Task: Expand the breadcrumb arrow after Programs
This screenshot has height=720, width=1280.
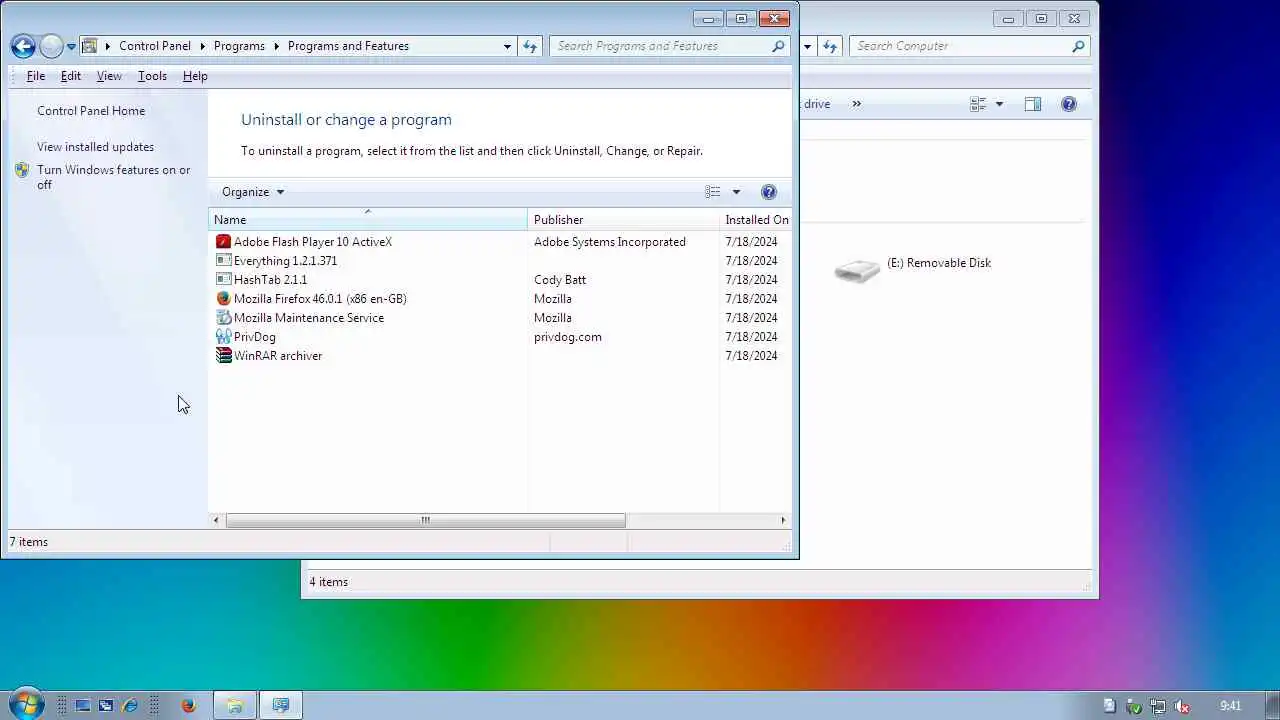Action: (x=277, y=46)
